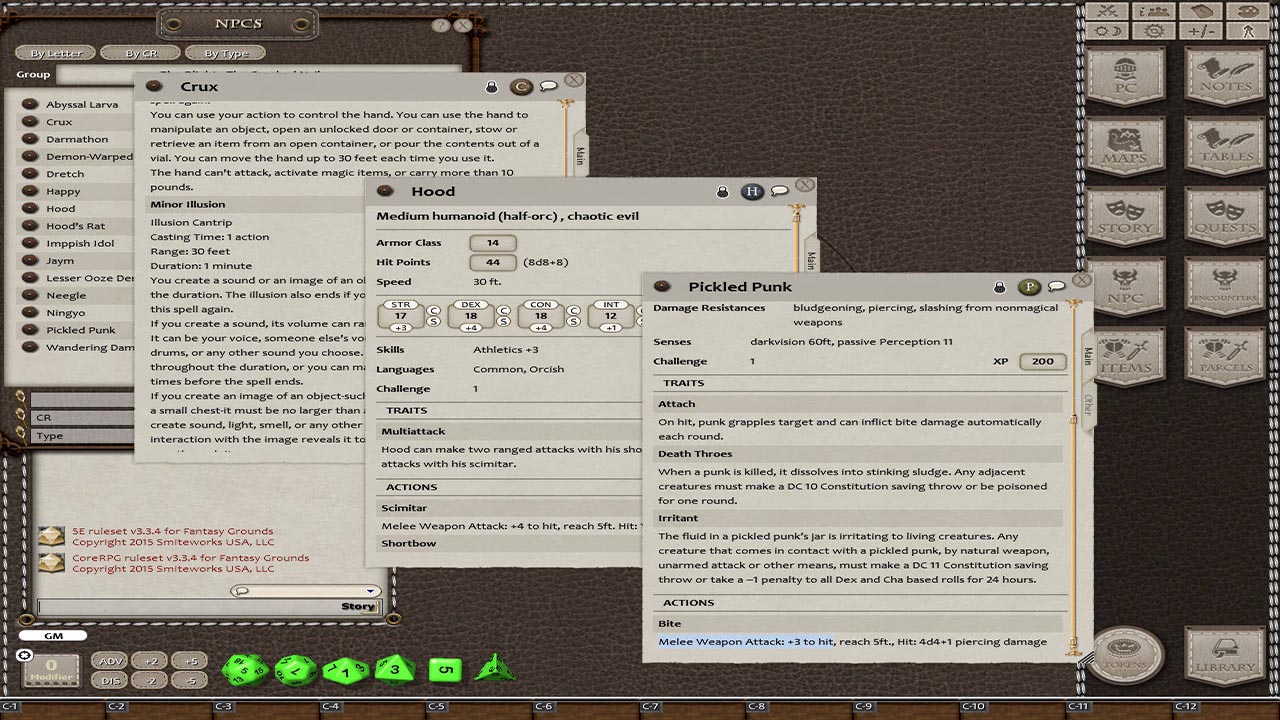Click the By Type grouping button
Viewport: 1280px width, 720px height.
coord(226,53)
